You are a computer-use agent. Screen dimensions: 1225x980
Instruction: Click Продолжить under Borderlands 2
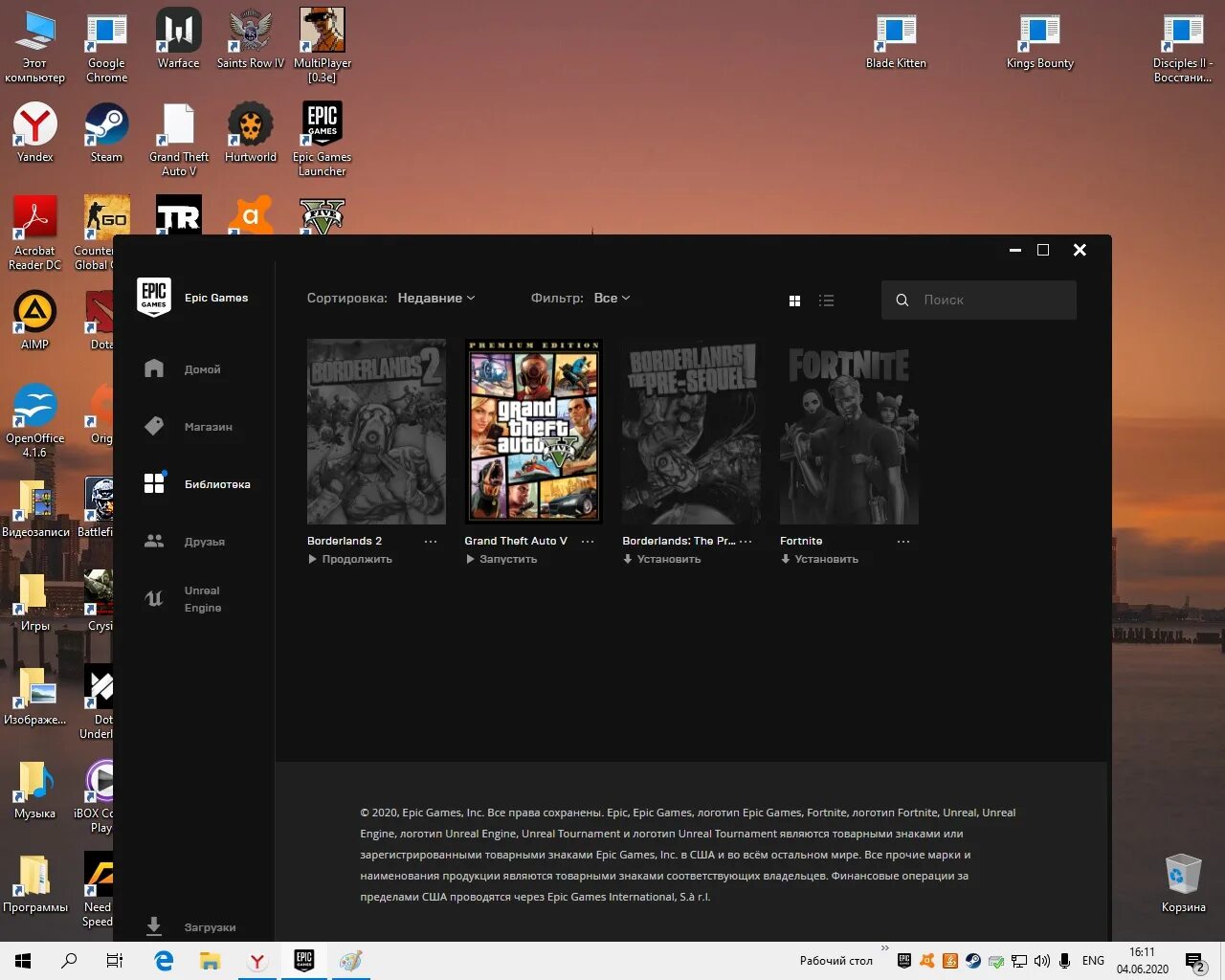coord(350,559)
